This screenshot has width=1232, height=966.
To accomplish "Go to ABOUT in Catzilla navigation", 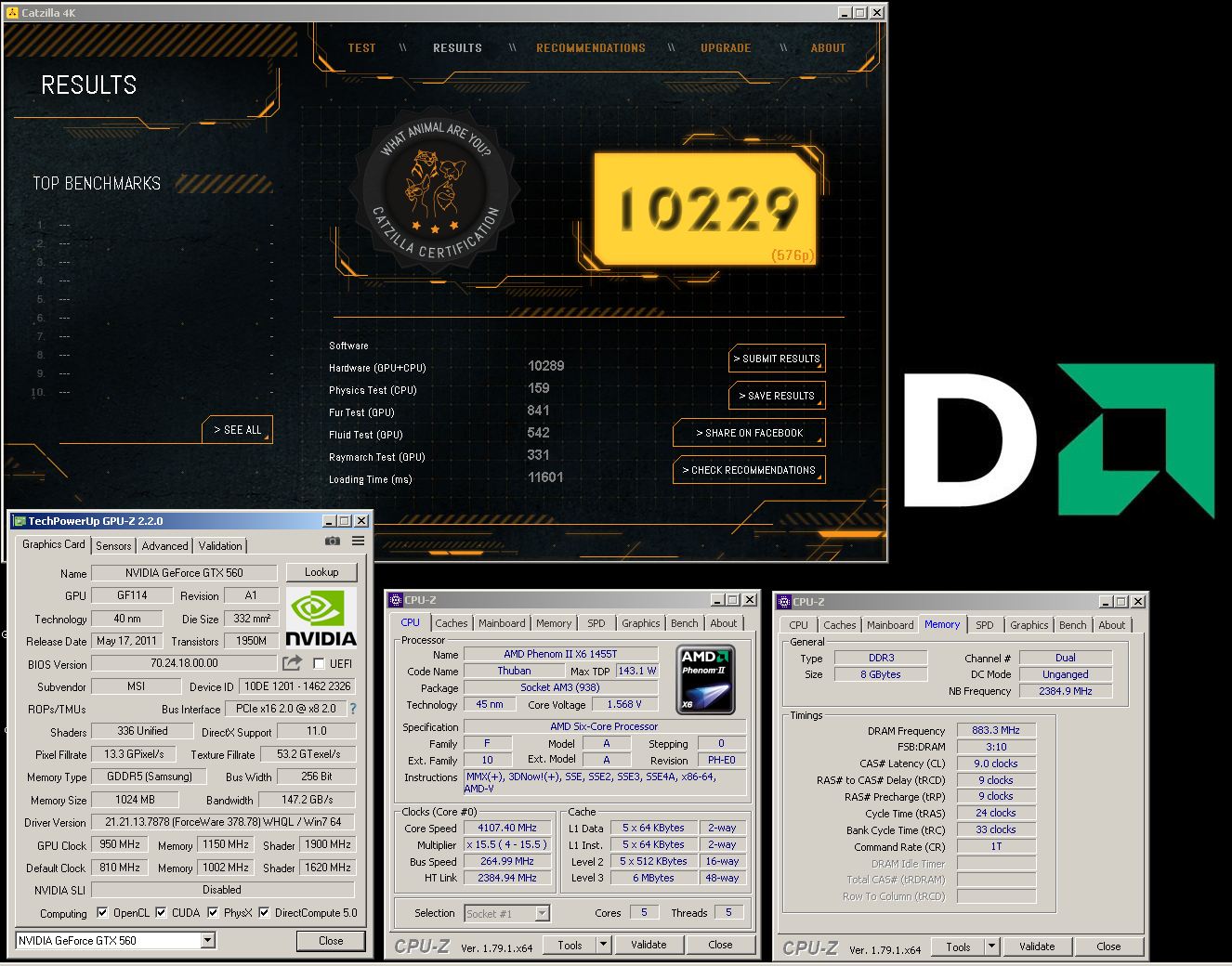I will 828,48.
